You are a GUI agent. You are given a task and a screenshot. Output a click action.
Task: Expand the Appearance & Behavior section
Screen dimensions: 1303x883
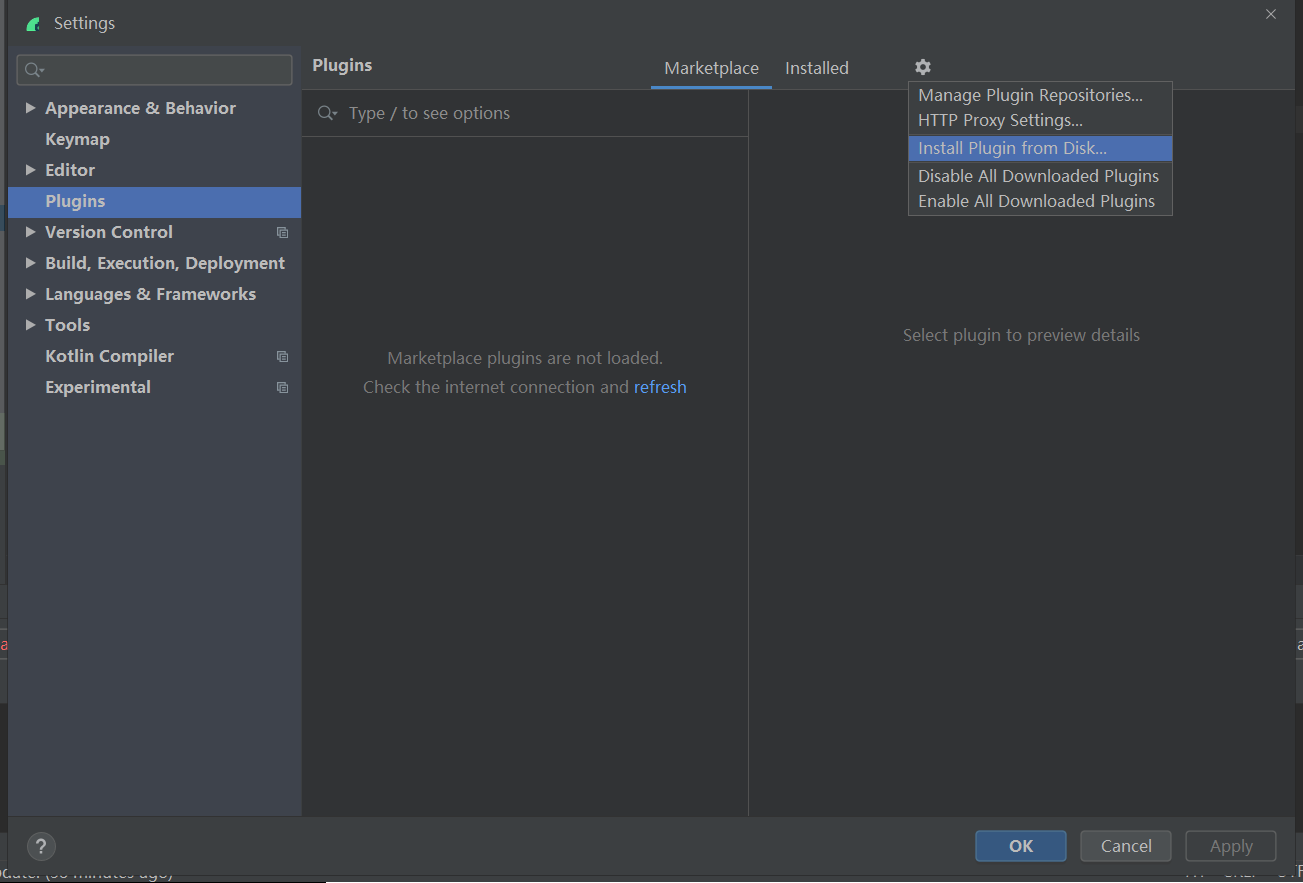(x=30, y=107)
